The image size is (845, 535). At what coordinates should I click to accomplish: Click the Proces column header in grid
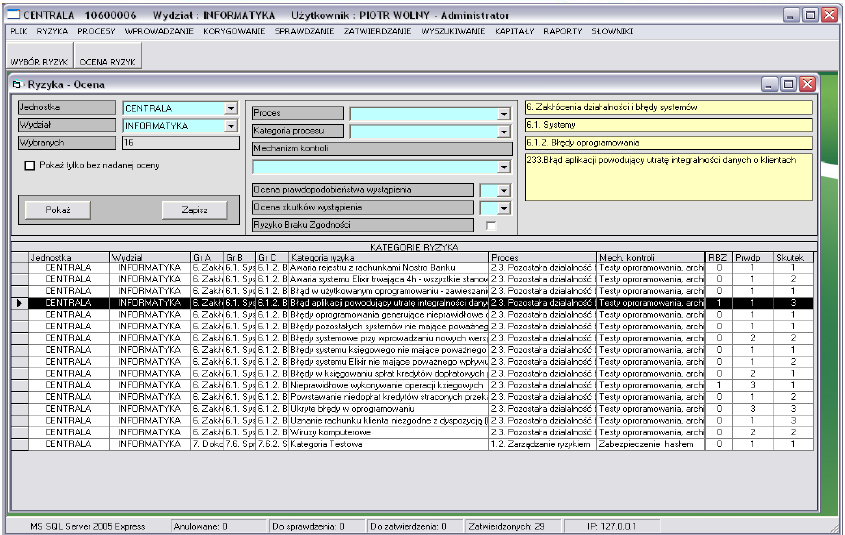pyautogui.click(x=543, y=258)
